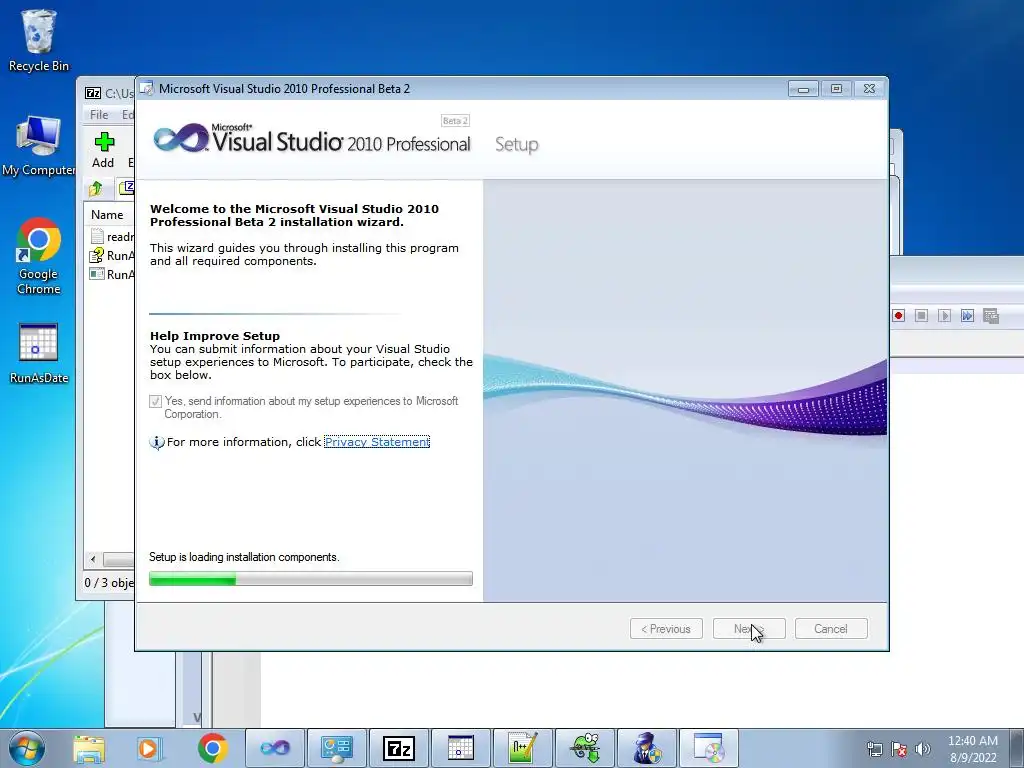The height and width of the screenshot is (768, 1024).
Task: Click the clock showing 12:40 AM
Action: point(972,741)
